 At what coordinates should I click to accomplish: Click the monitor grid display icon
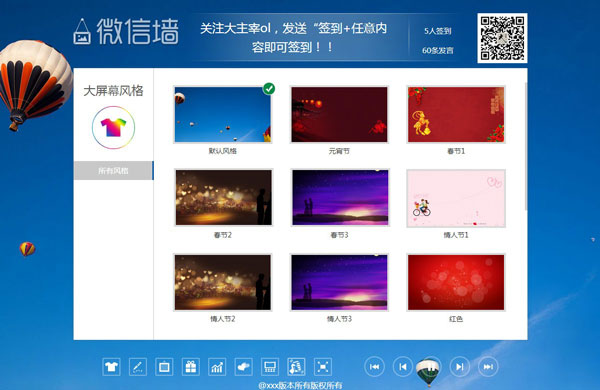pos(270,367)
